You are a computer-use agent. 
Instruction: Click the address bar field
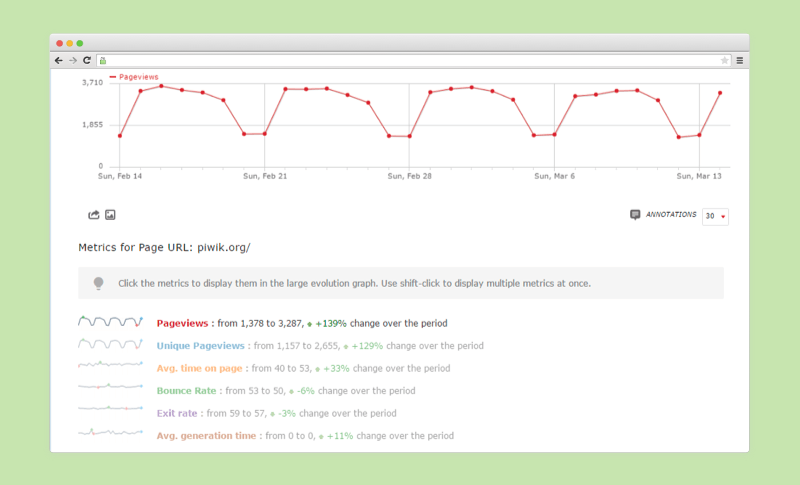coord(414,61)
